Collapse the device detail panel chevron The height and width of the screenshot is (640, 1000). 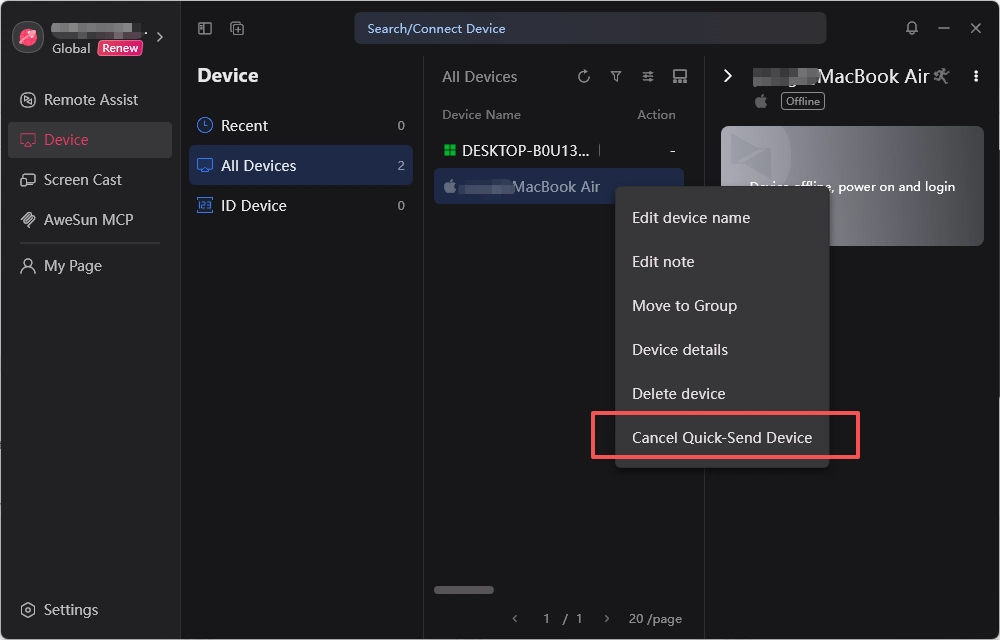coord(728,76)
